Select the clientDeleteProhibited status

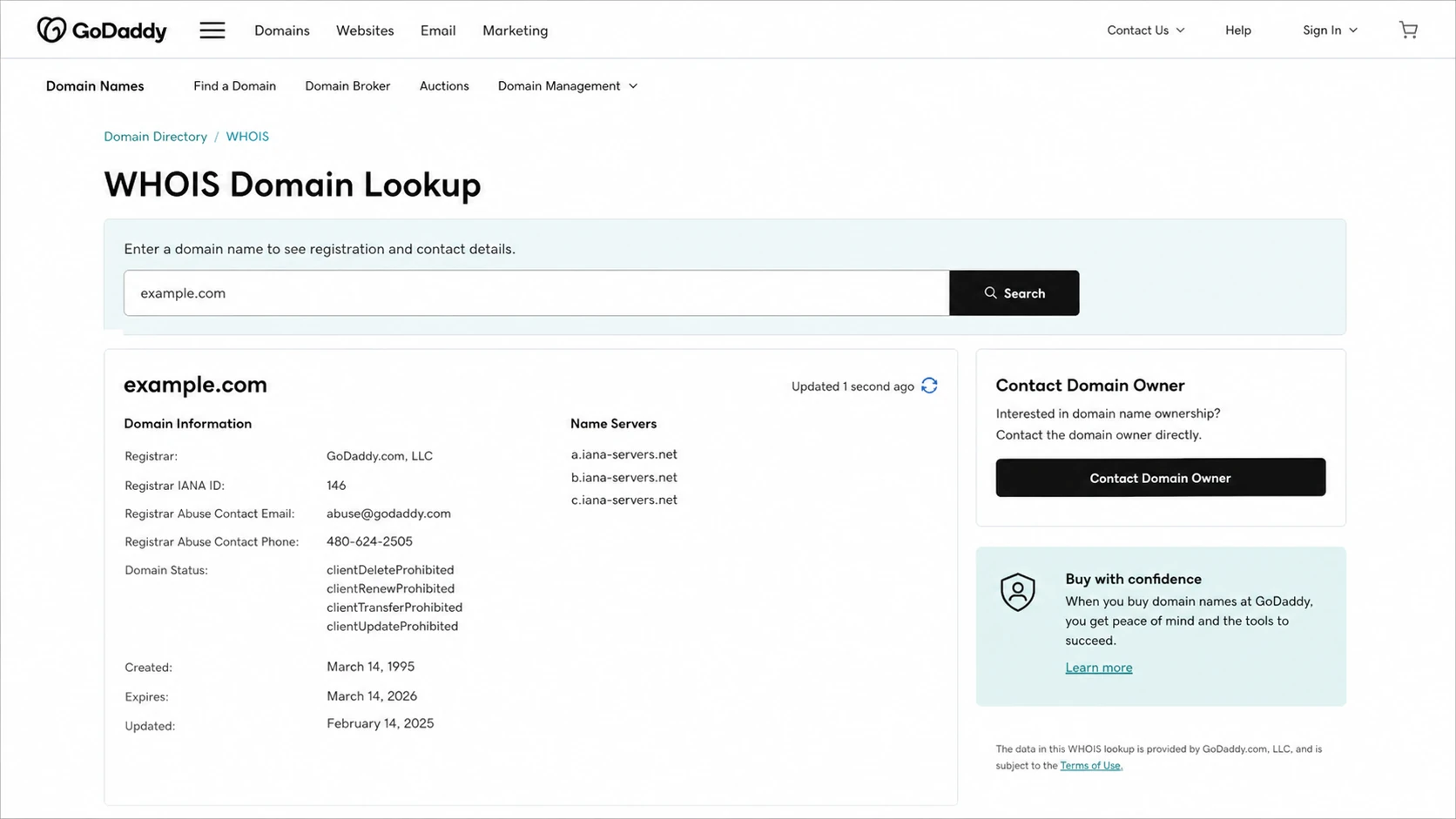[x=390, y=570]
